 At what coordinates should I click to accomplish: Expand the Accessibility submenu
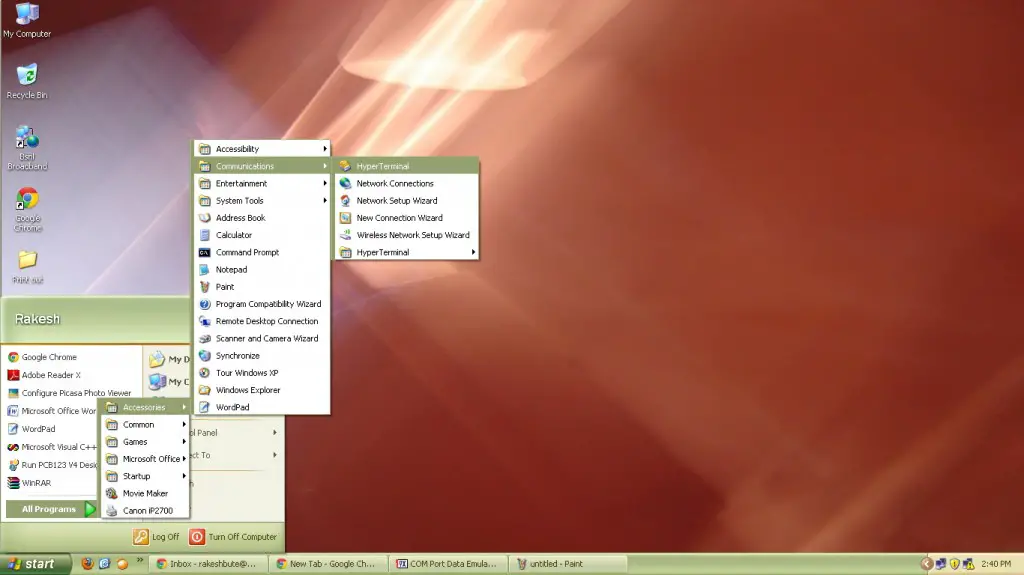(262, 149)
